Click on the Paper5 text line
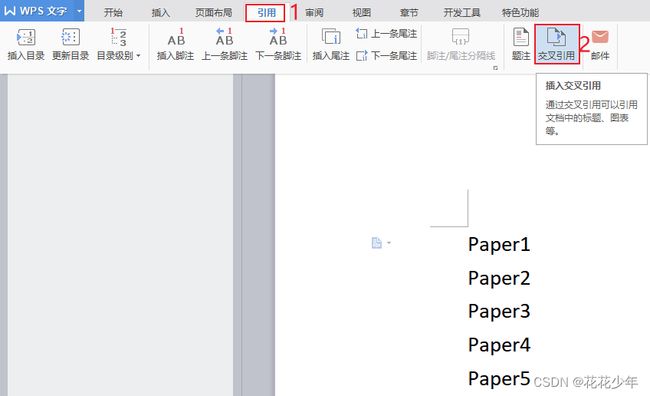Screen dimensions: 650x396 (499, 379)
